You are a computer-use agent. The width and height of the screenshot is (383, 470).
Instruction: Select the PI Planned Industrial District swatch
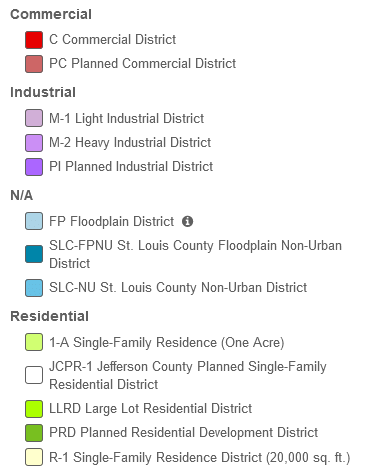[x=34, y=167]
